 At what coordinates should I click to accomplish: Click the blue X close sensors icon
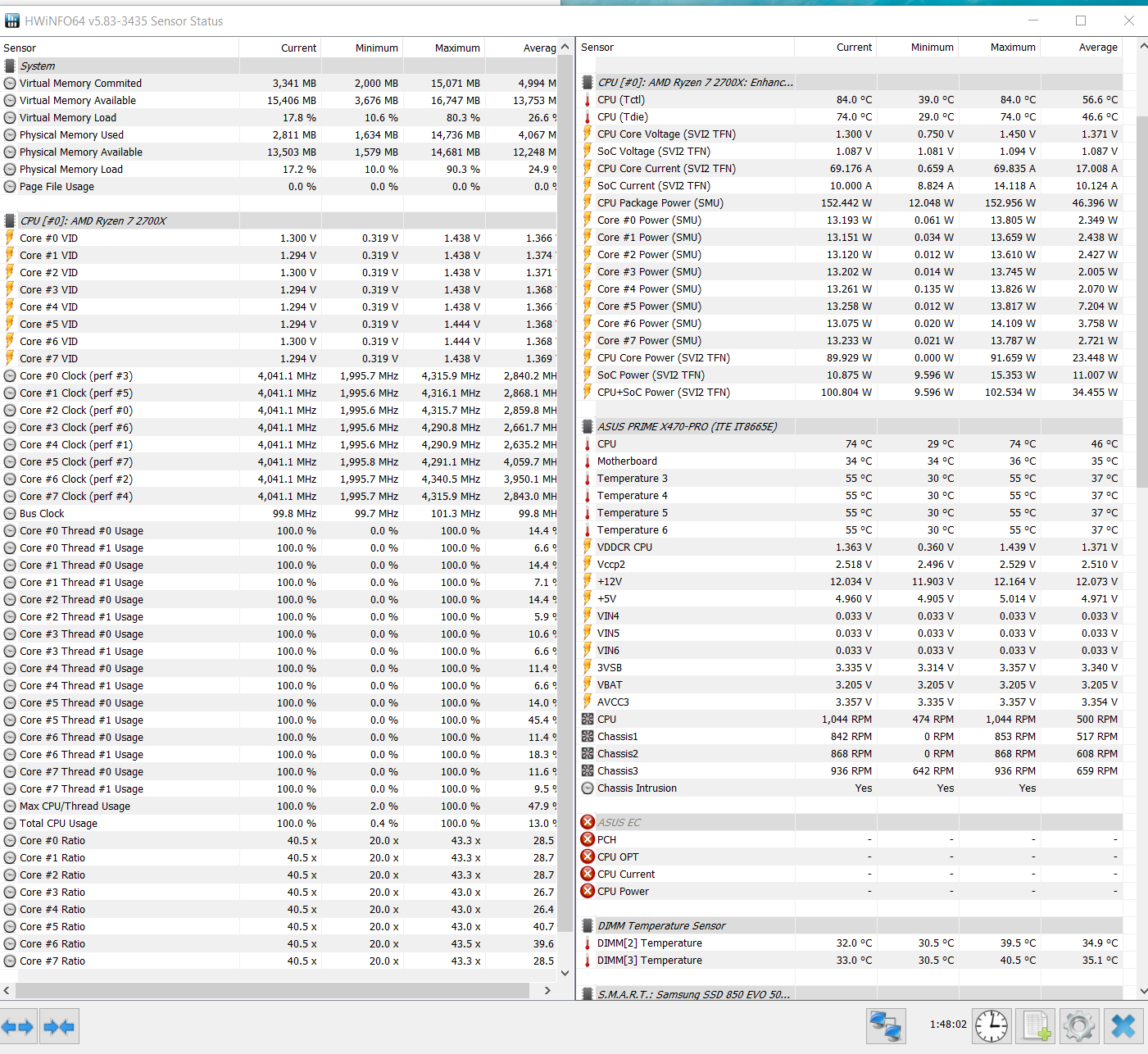click(1123, 1025)
